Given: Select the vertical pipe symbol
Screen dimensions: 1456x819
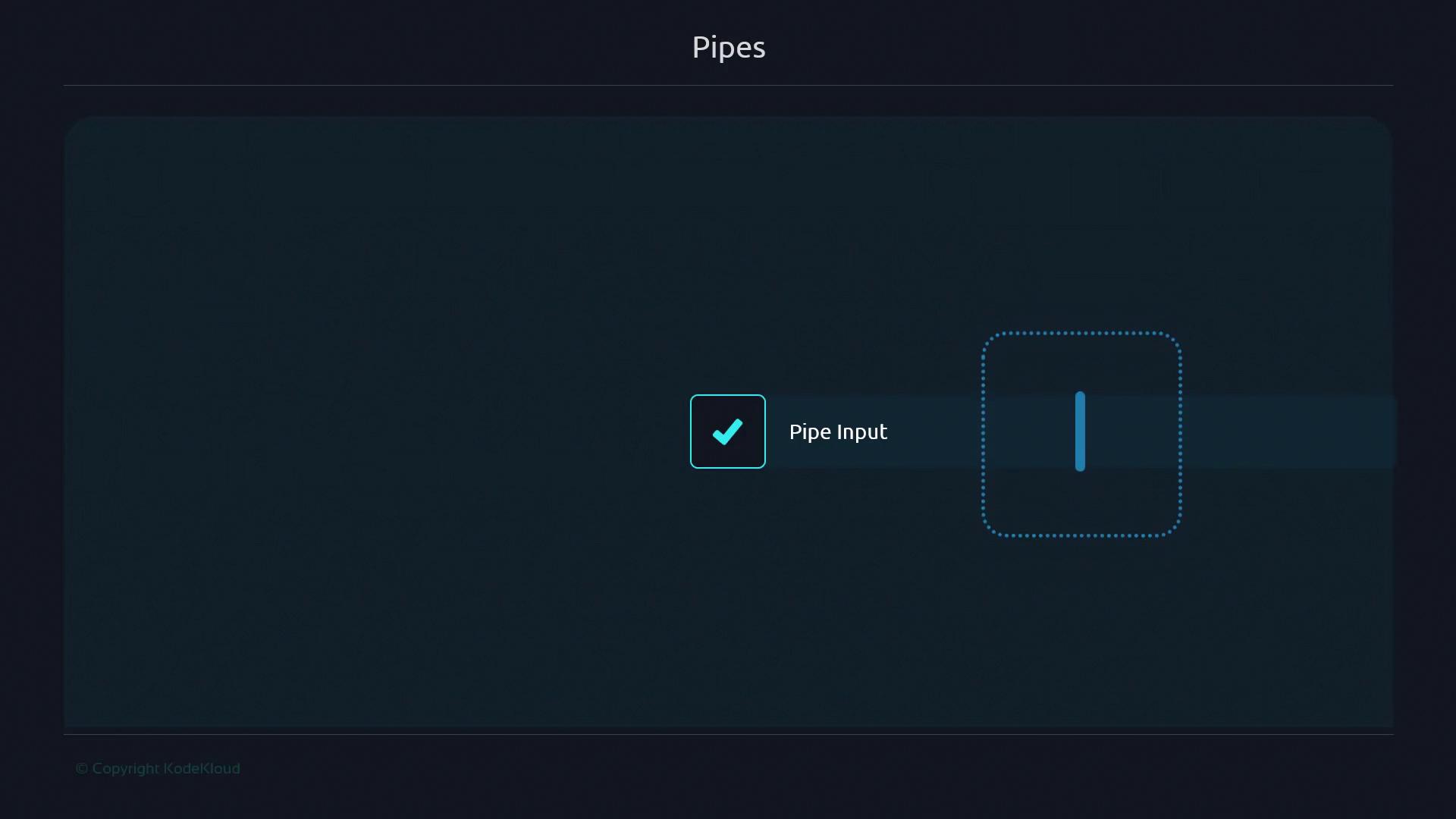Looking at the screenshot, I should click(1080, 431).
